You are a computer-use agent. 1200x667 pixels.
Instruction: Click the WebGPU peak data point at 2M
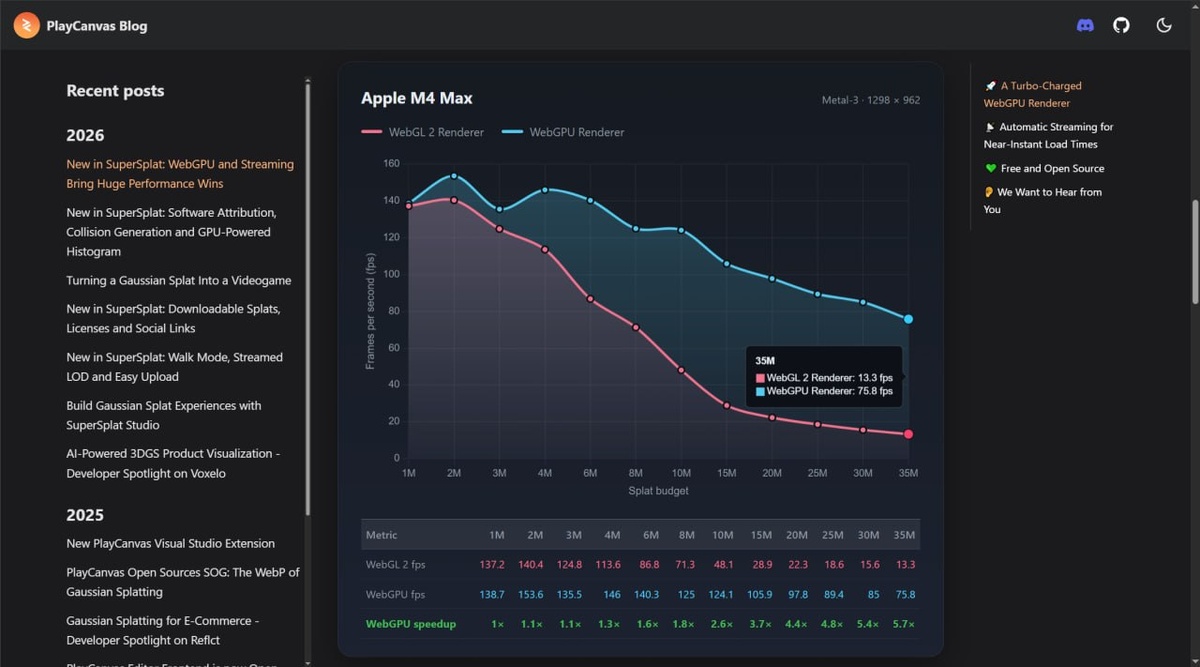point(454,176)
